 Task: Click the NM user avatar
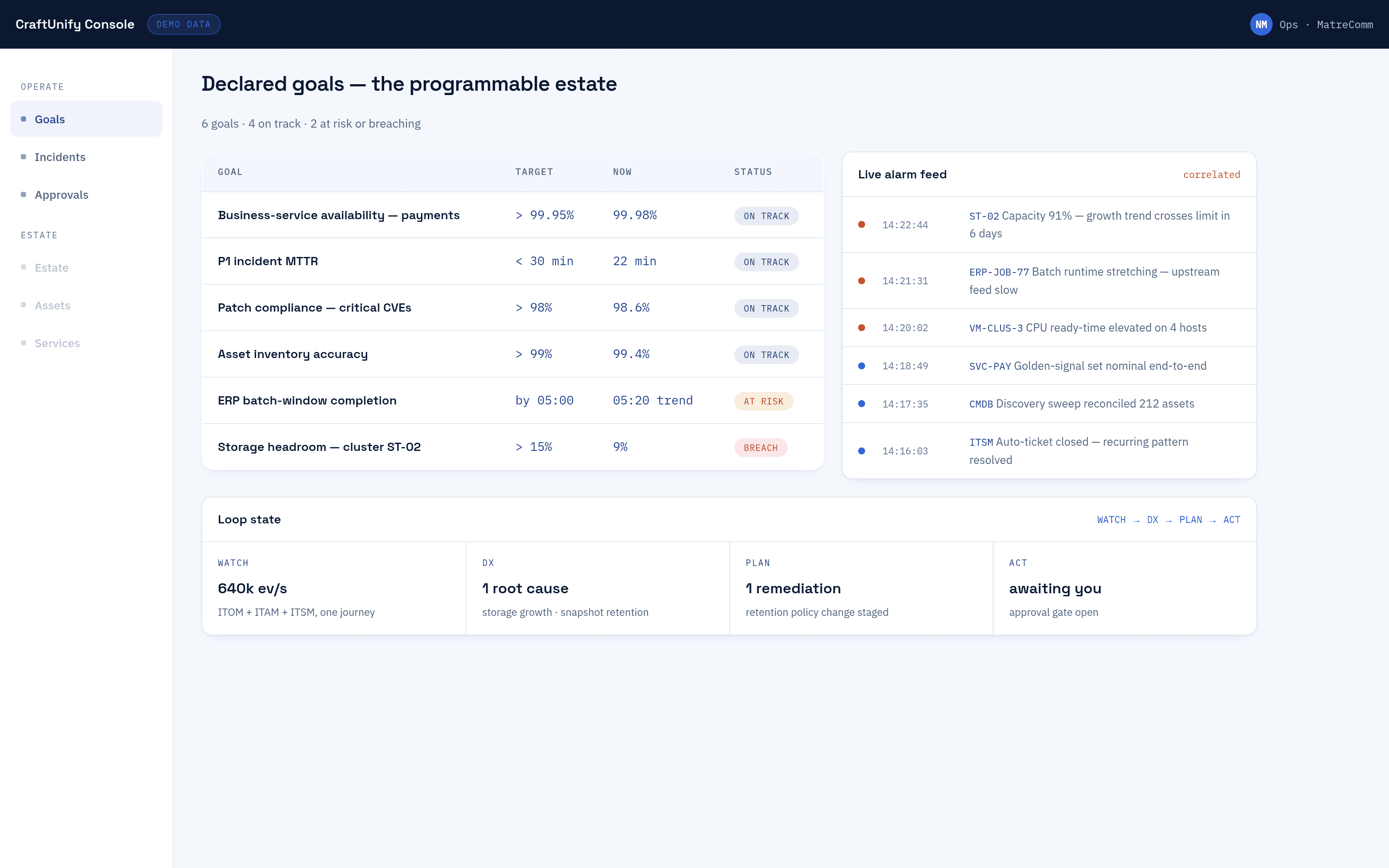click(1261, 24)
